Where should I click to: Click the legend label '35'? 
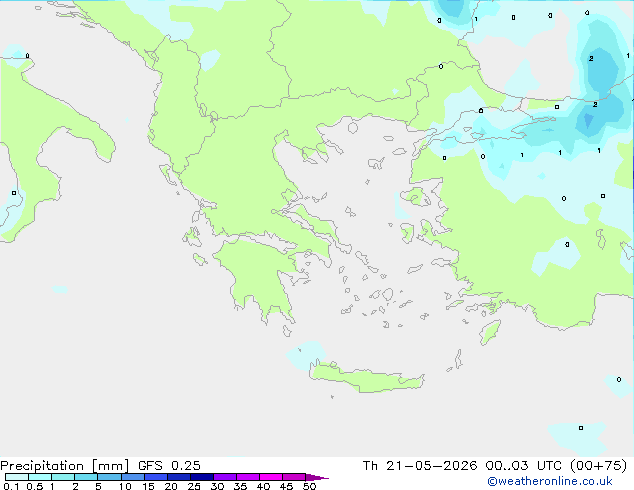point(240,486)
